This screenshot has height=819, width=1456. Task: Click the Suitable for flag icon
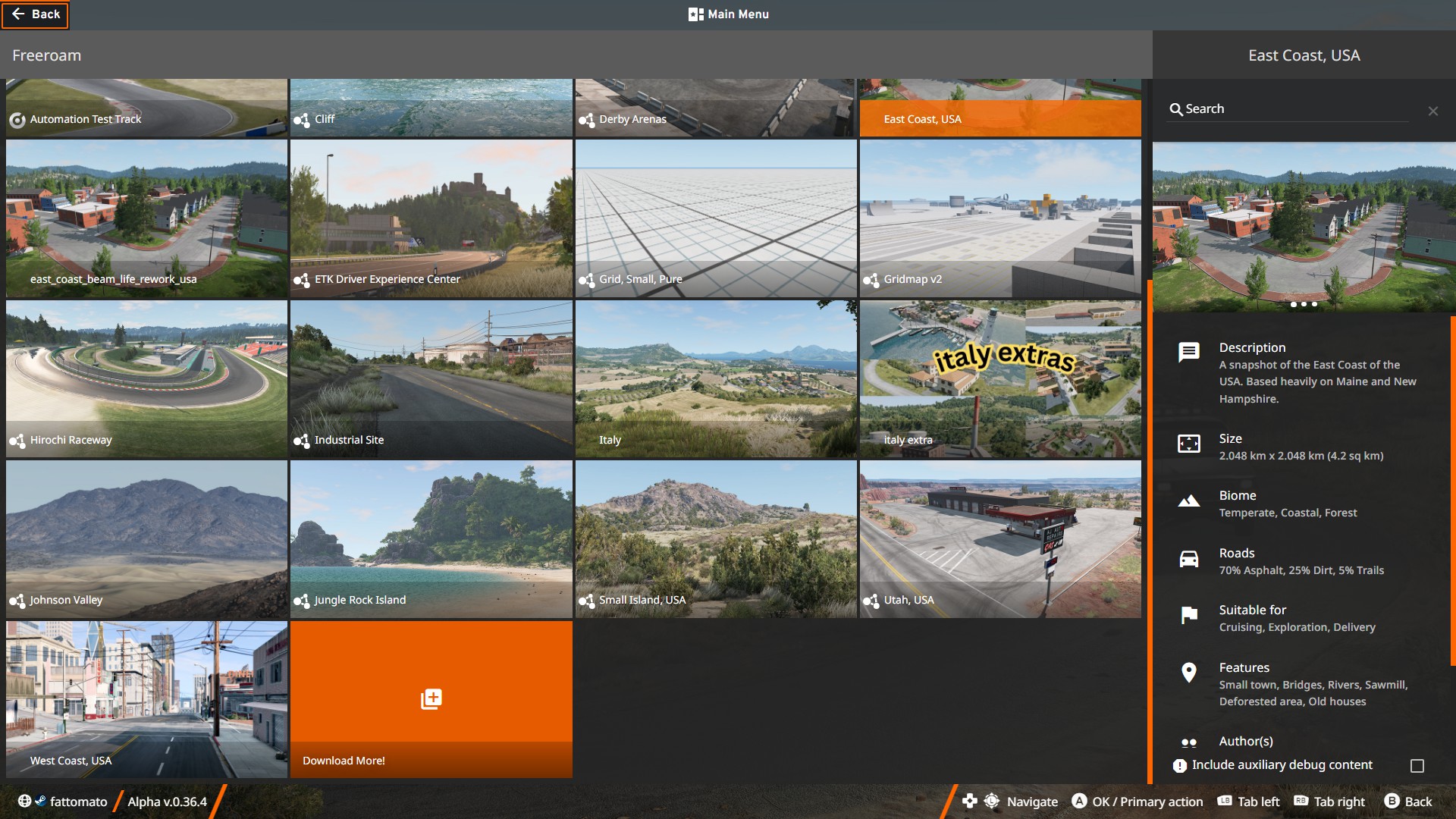(1188, 615)
